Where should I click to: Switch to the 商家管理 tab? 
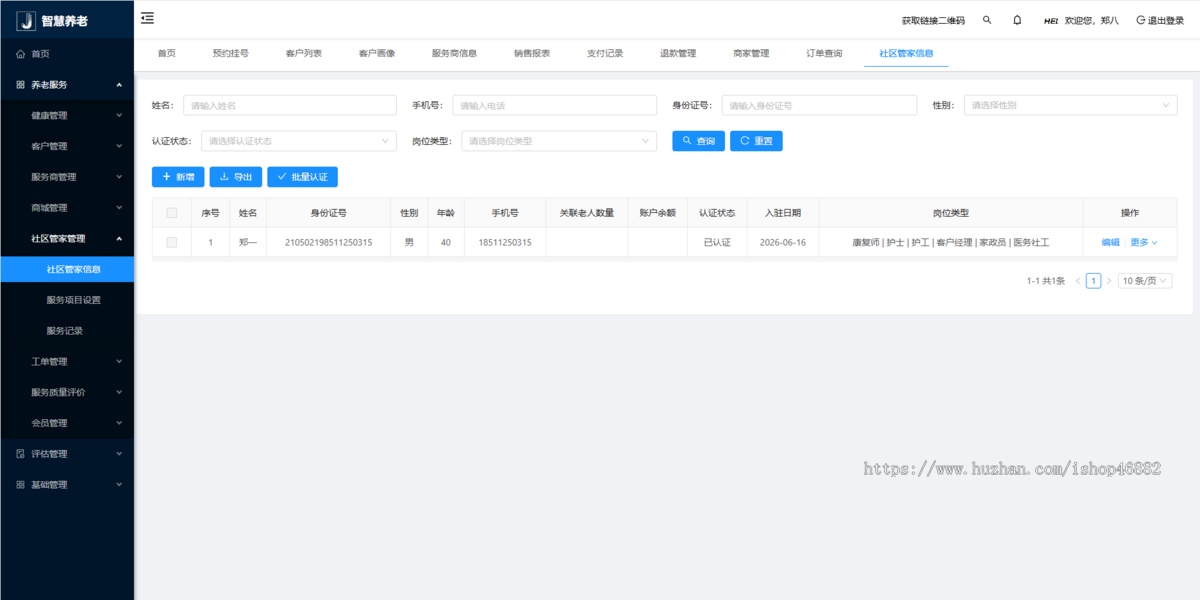point(751,54)
